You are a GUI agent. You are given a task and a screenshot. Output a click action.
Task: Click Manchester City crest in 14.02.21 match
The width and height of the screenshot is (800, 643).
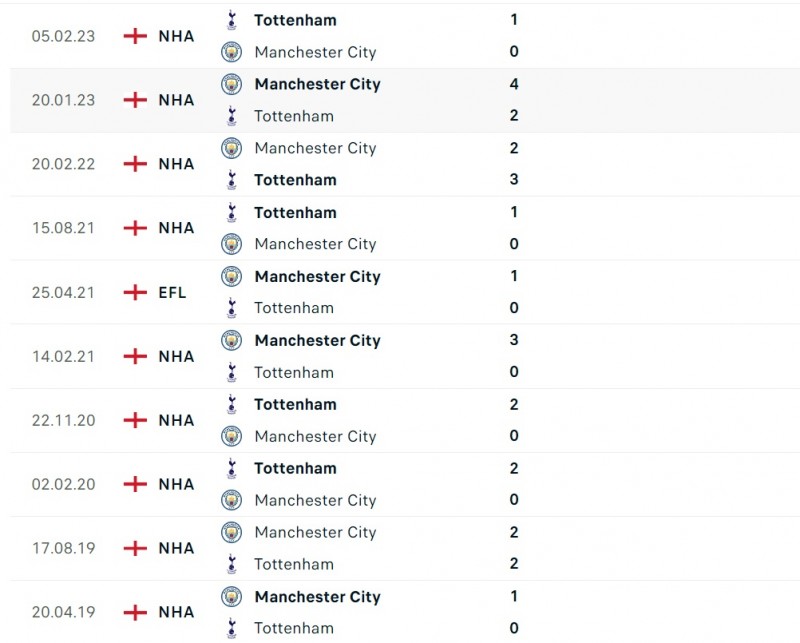[231, 340]
